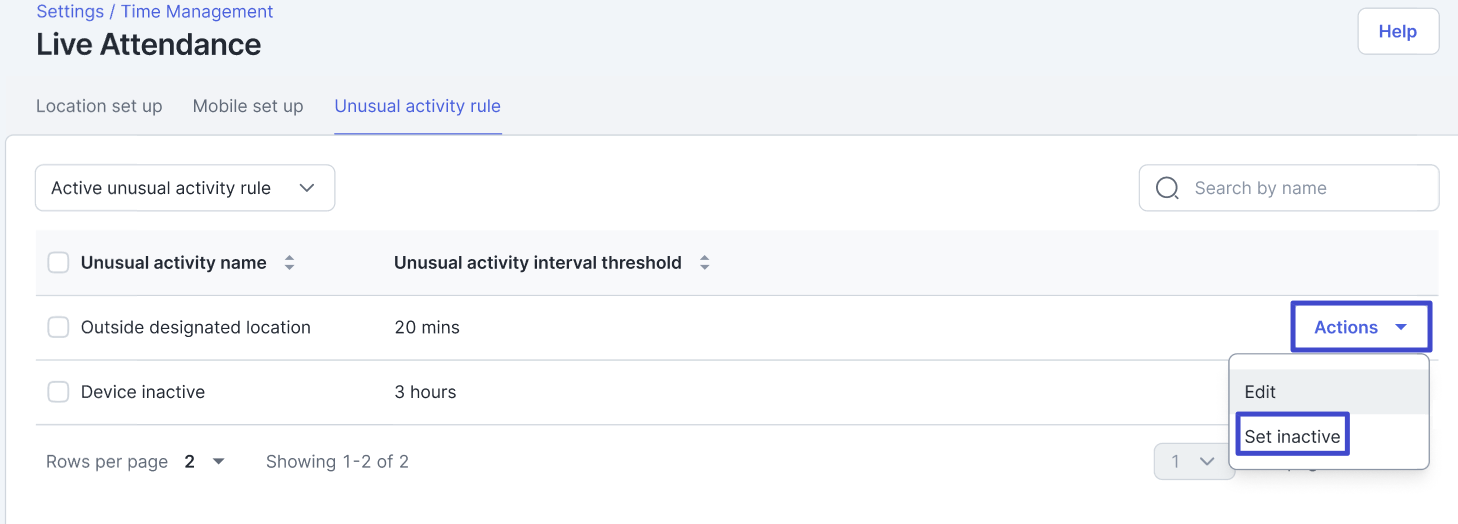This screenshot has height=524, width=1458.
Task: Tick the select-all header checkbox
Action: pos(59,263)
